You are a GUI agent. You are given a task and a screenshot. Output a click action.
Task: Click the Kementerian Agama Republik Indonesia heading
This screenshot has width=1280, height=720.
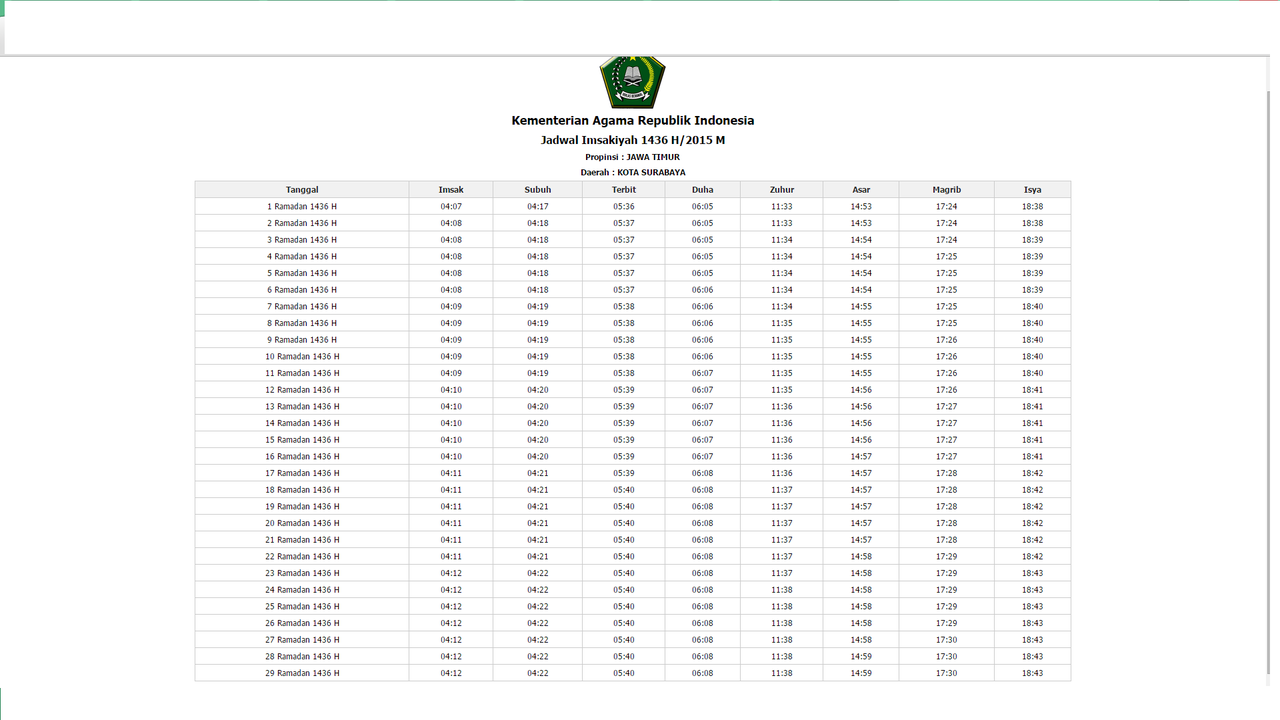[633, 121]
